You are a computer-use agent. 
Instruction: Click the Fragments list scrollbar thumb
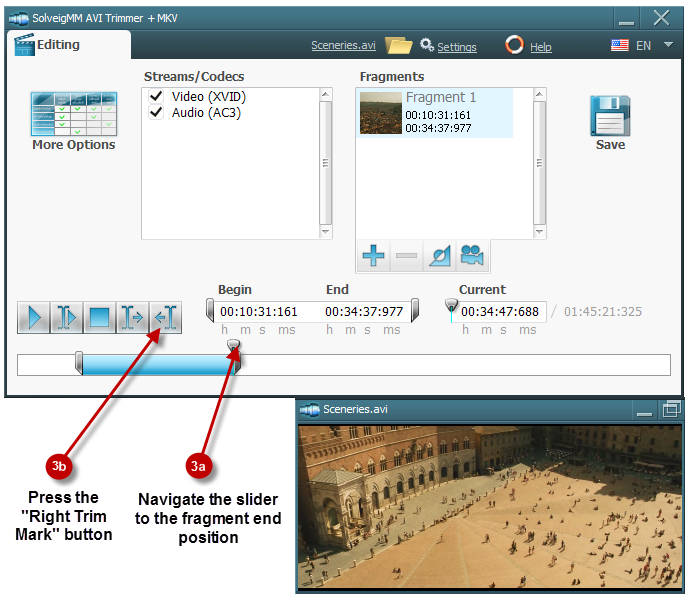[x=539, y=163]
